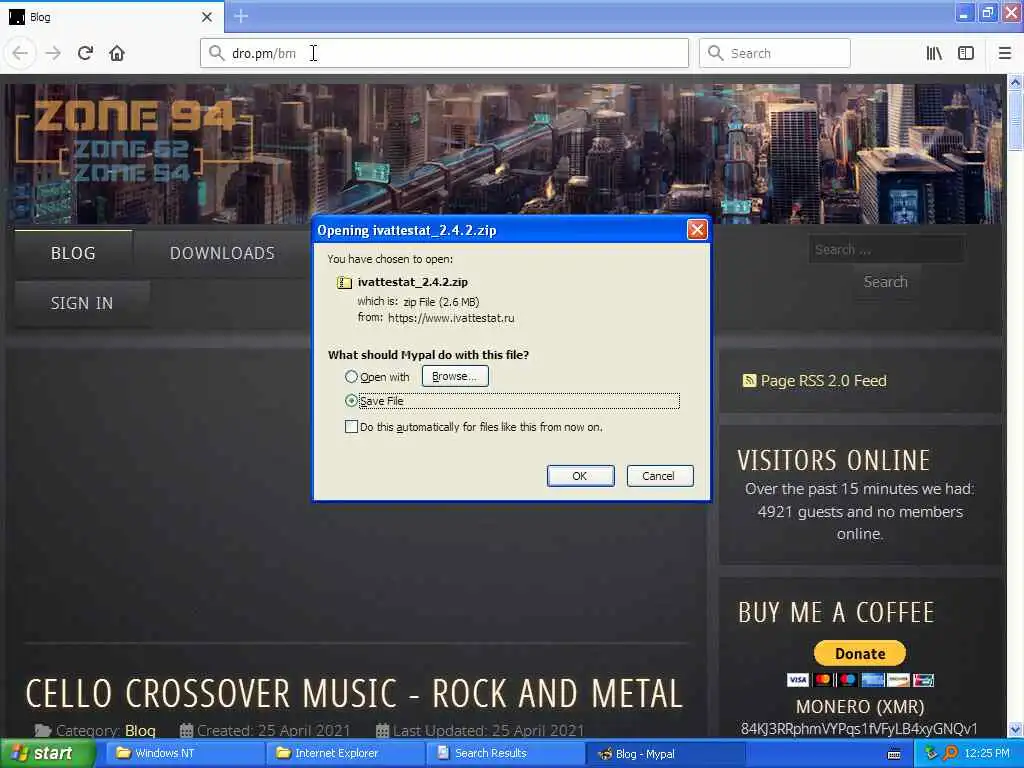Screen dimensions: 1024x768
Task: Open the Page RSS 2.0 Feed link
Action: [x=824, y=380]
